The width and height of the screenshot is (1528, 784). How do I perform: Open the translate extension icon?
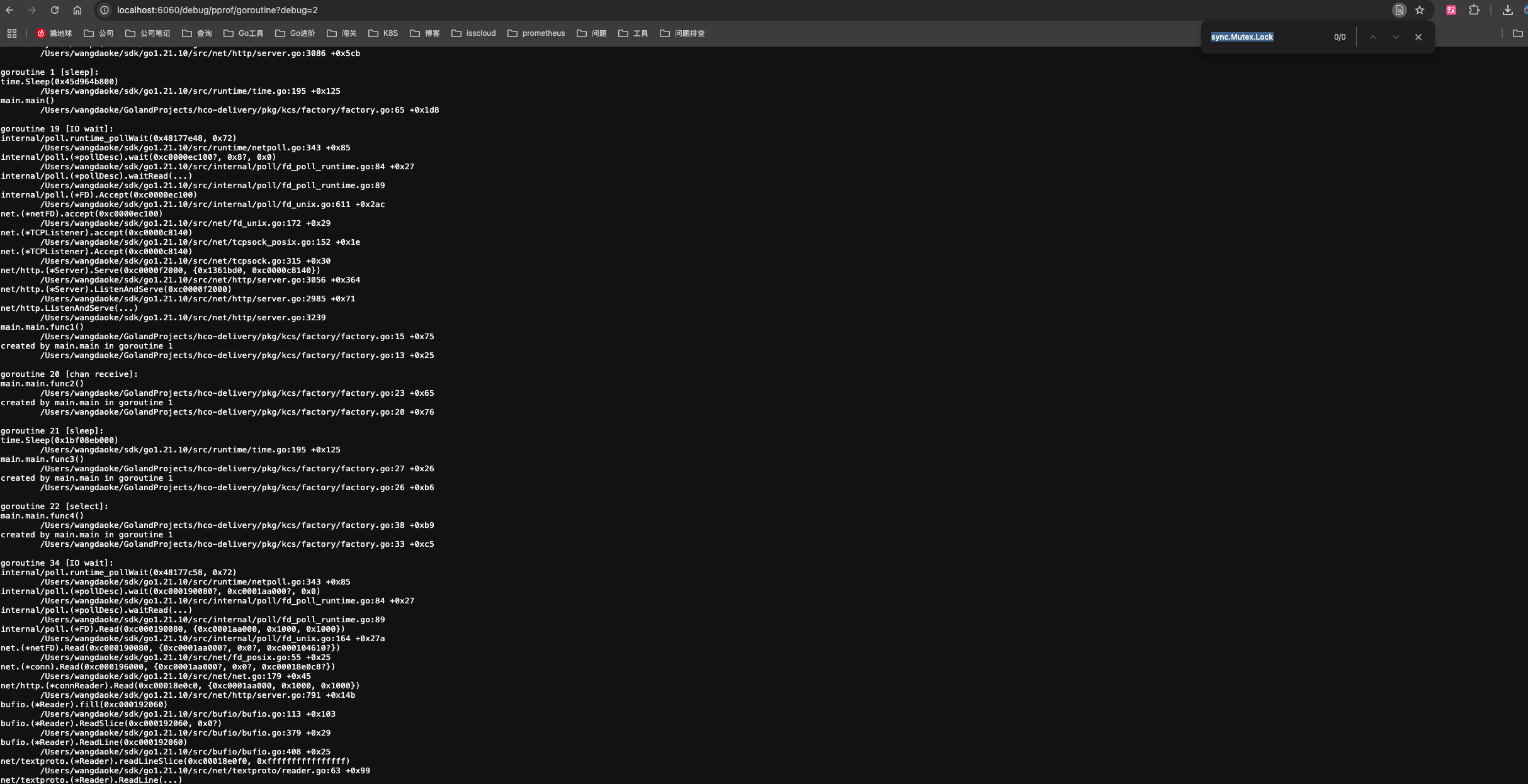[1451, 10]
